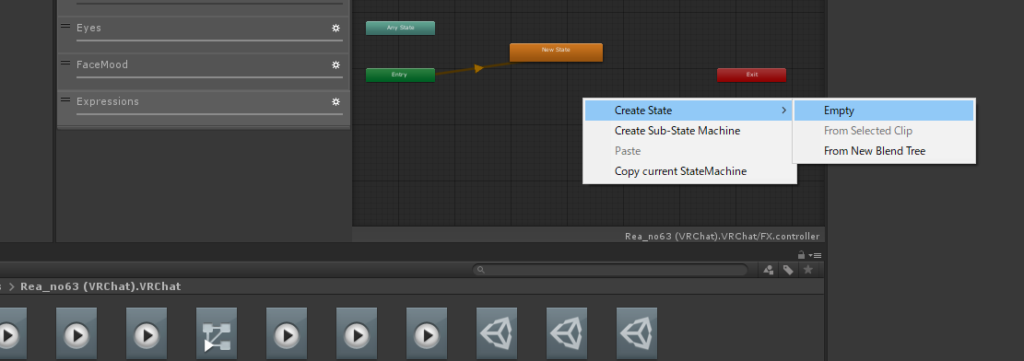This screenshot has width=1024, height=361.
Task: Toggle the Project panel lock icon
Action: coord(801,255)
